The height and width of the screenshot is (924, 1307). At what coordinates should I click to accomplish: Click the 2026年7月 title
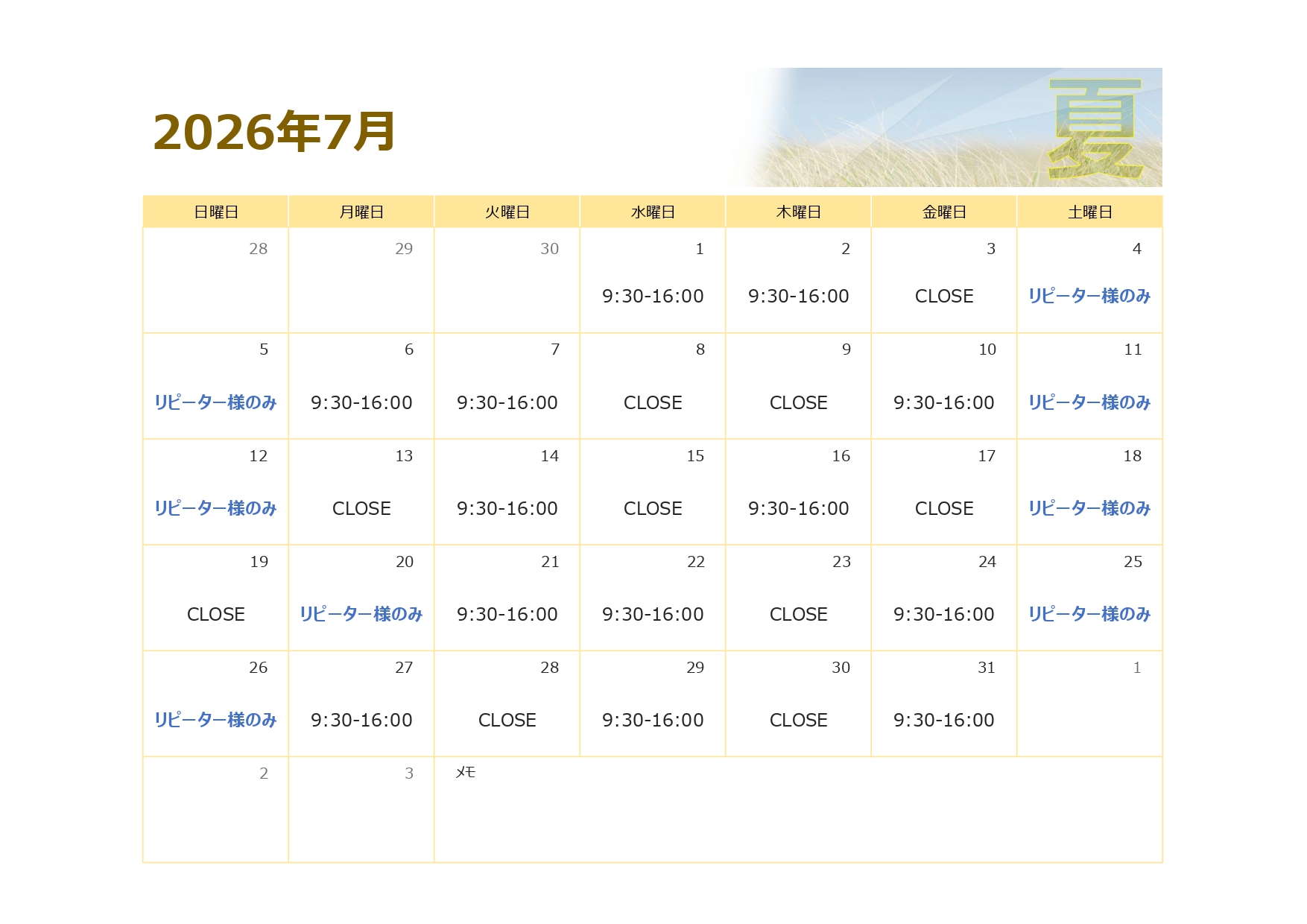click(x=273, y=132)
